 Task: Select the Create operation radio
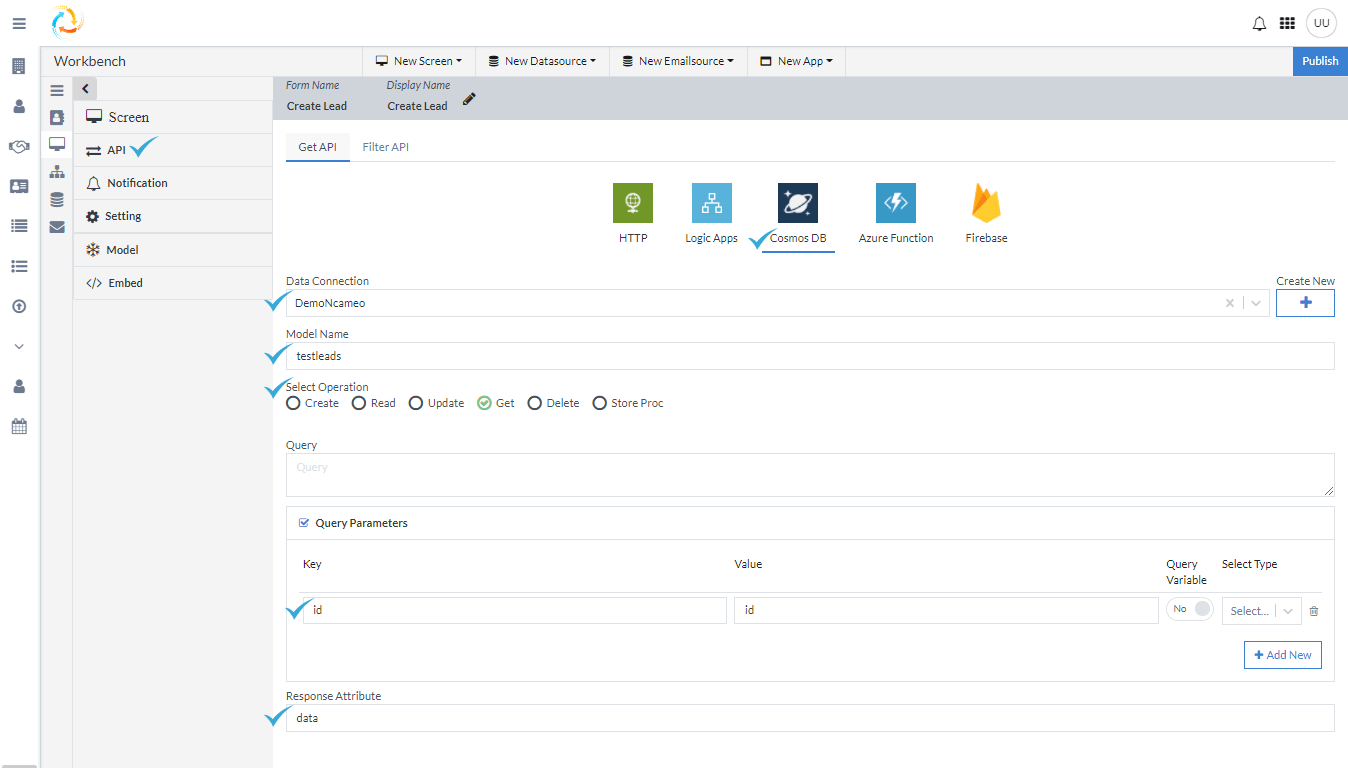click(x=293, y=403)
